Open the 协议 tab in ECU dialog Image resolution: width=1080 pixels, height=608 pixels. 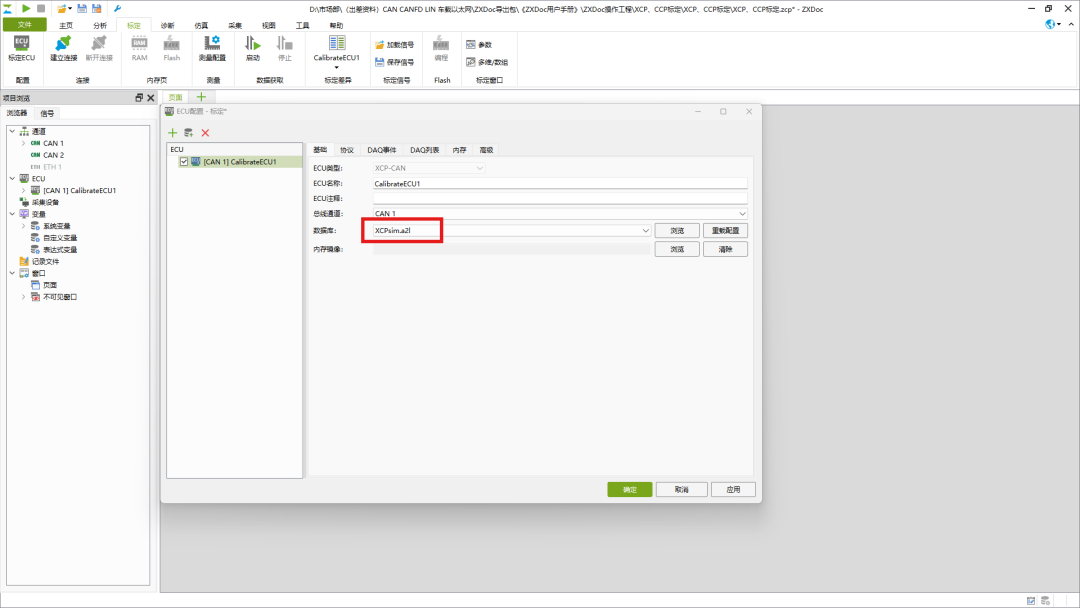346,150
